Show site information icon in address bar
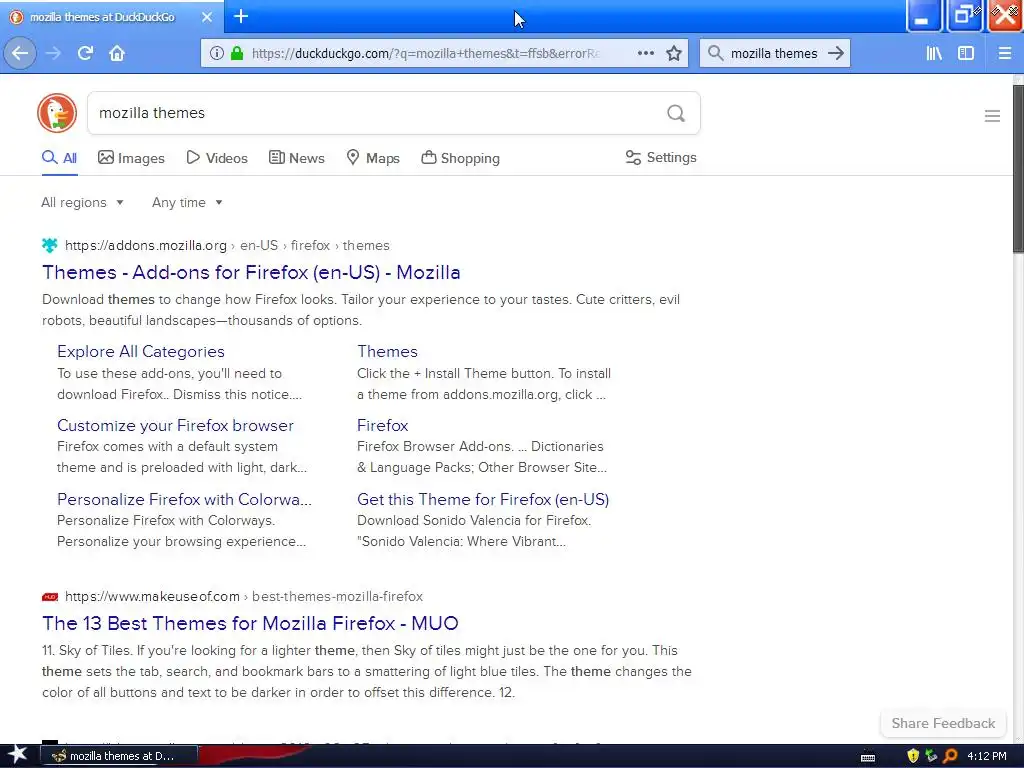Viewport: 1024px width, 768px height. 217,54
